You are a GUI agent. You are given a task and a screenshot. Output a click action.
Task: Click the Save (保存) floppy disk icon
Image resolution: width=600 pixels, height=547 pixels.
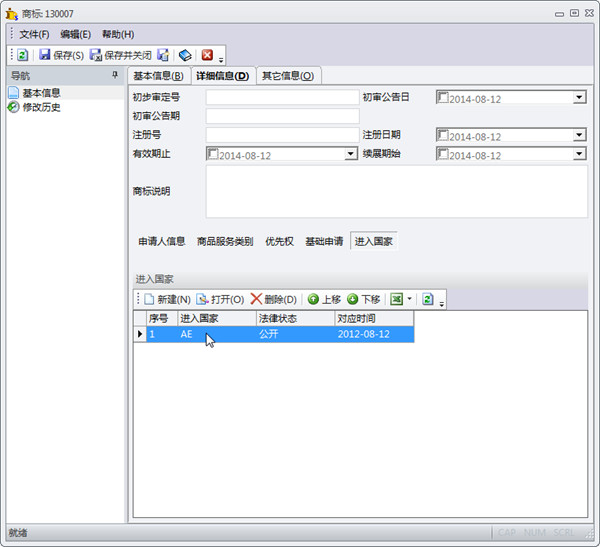[x=45, y=55]
